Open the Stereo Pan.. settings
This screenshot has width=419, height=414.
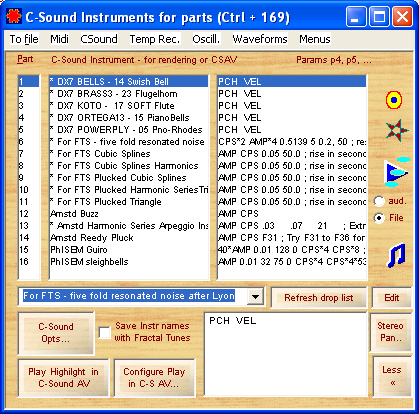pos(391,332)
